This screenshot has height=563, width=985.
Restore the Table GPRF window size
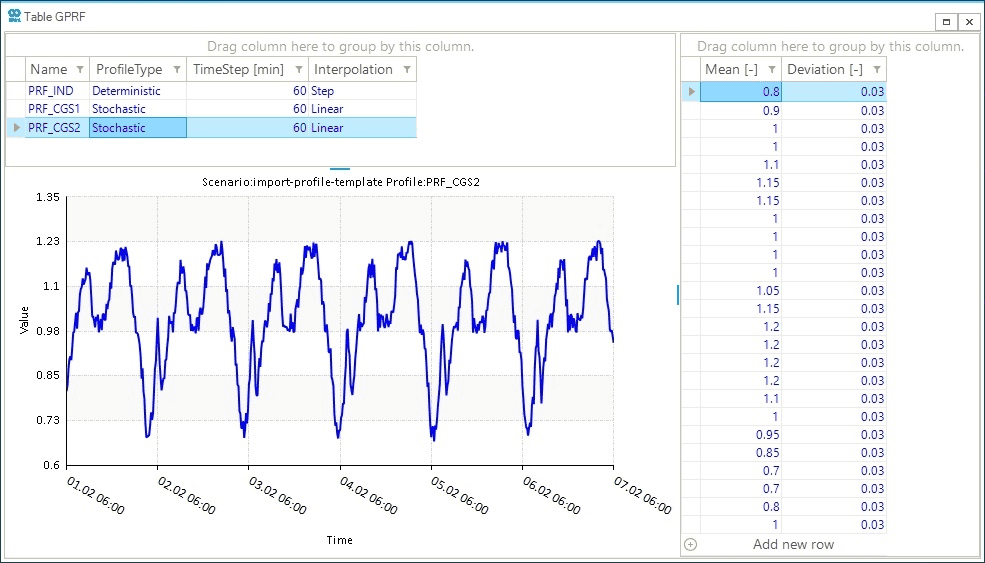click(x=947, y=21)
